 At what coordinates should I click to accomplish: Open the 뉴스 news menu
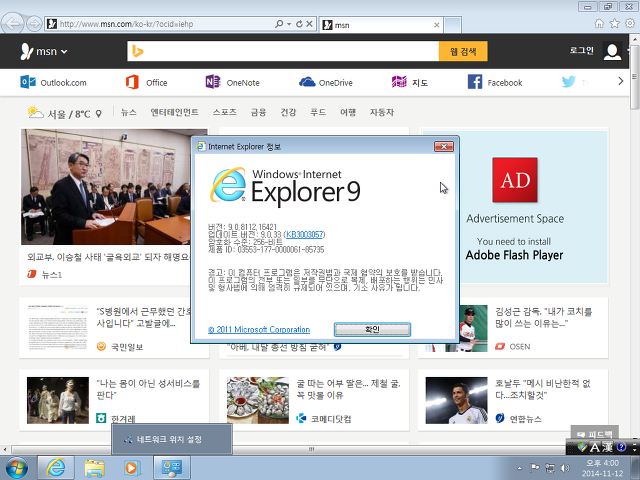click(129, 112)
